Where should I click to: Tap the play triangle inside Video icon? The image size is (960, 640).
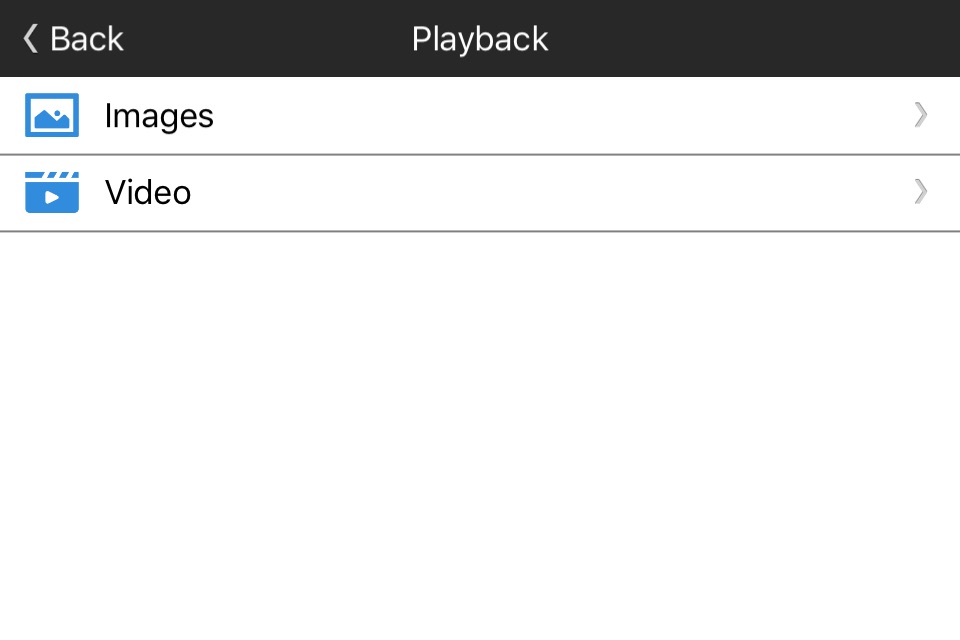point(52,198)
